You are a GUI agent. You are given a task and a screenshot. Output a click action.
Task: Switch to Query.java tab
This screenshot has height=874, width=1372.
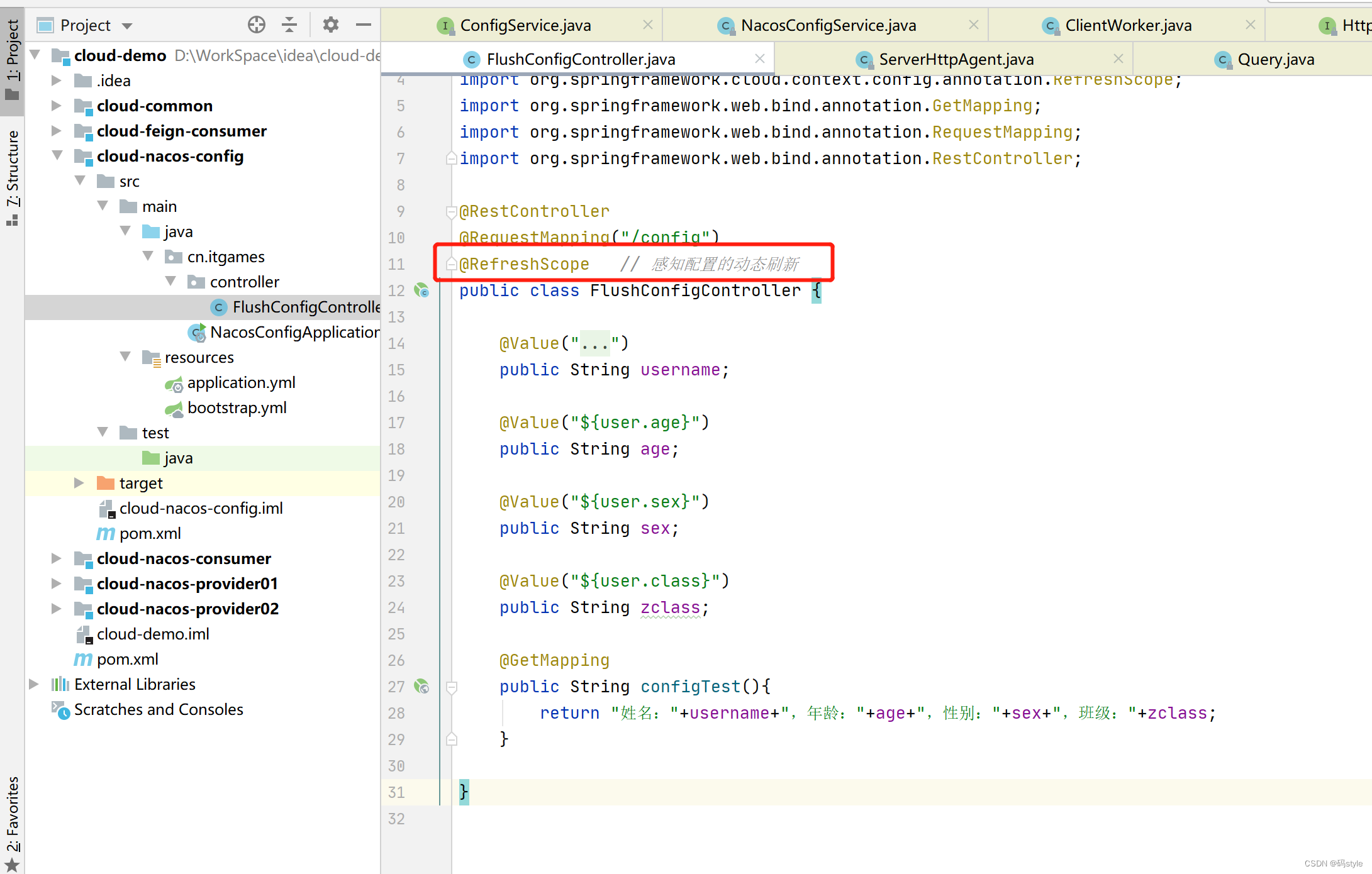click(1264, 59)
